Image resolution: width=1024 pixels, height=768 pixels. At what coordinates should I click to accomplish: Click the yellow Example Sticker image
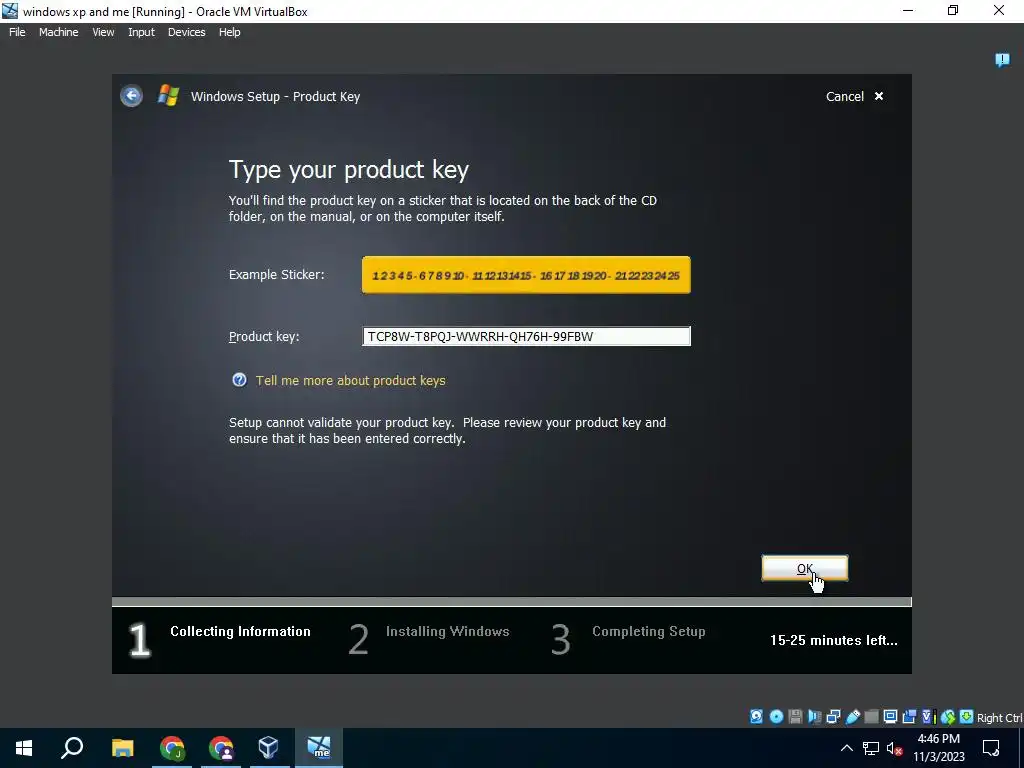tap(526, 275)
